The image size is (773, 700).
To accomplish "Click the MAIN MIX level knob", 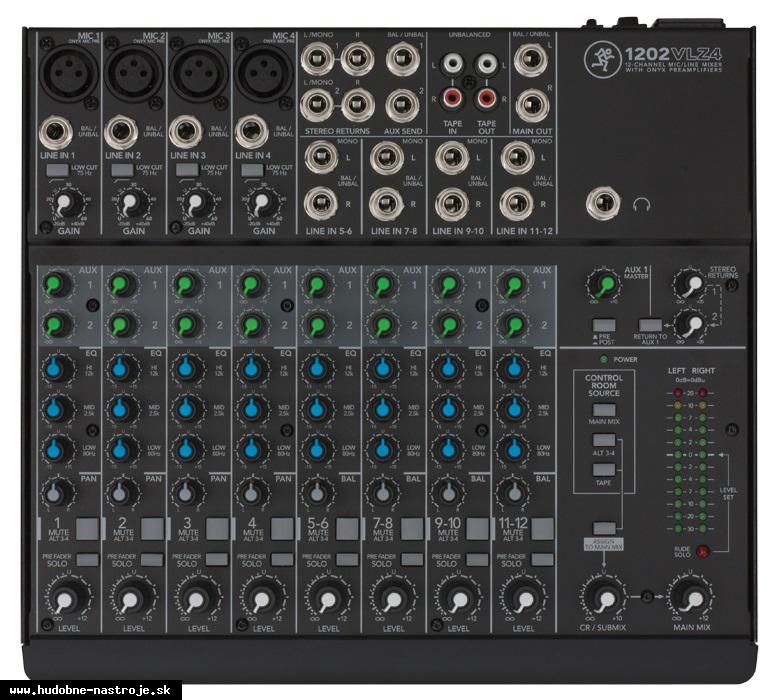I will [692, 598].
